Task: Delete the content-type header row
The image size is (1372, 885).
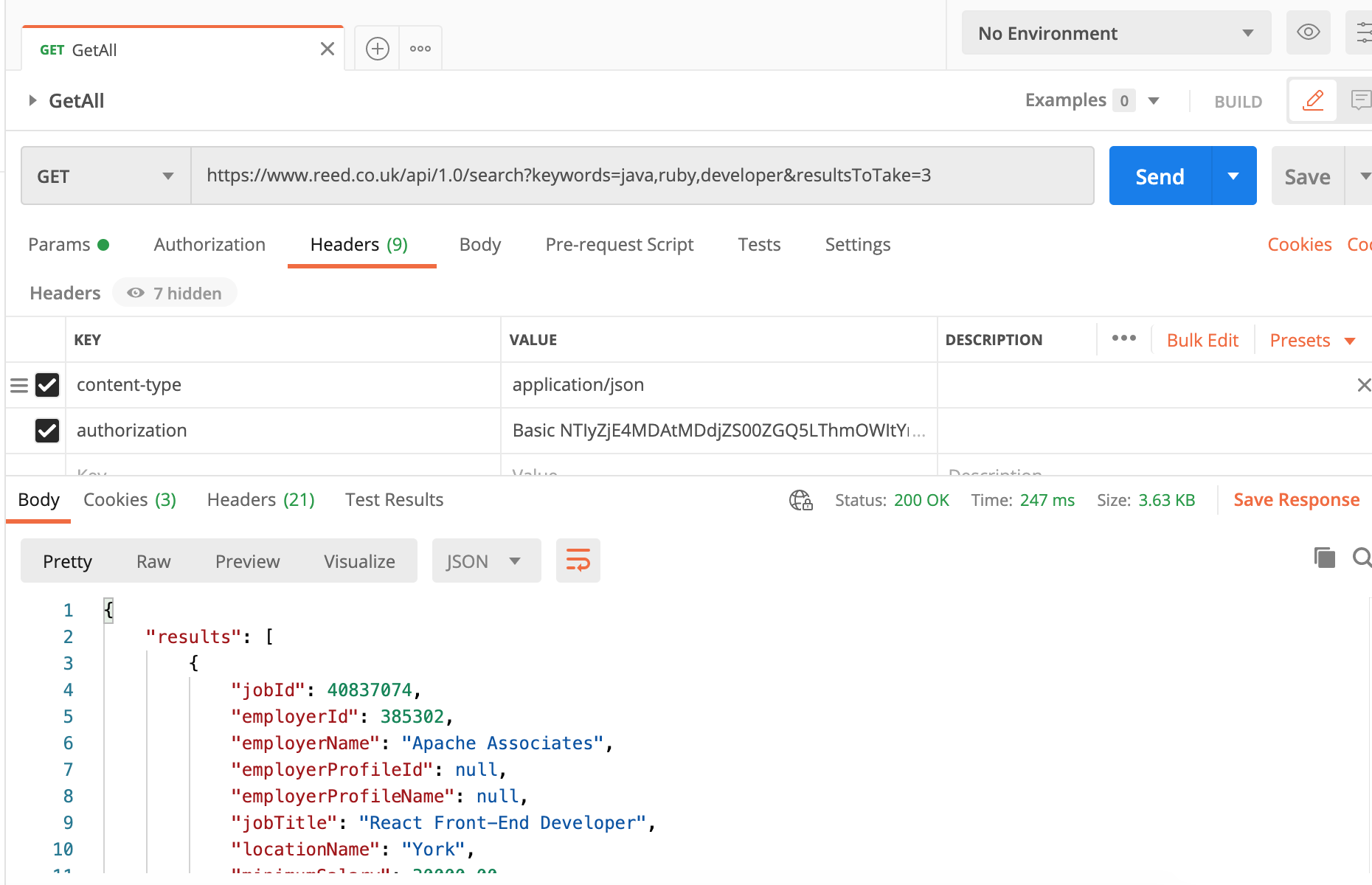Action: [x=1364, y=385]
